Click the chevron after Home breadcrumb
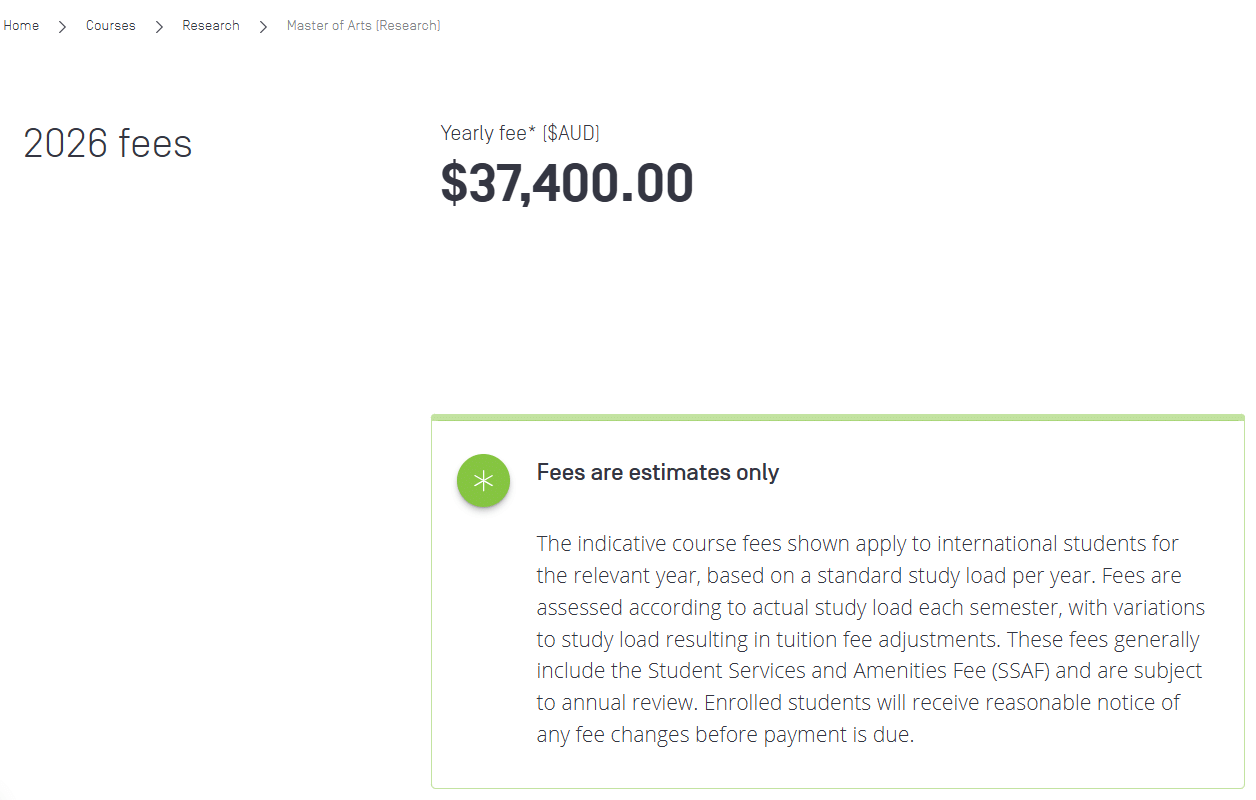This screenshot has width=1256, height=800. coord(61,26)
